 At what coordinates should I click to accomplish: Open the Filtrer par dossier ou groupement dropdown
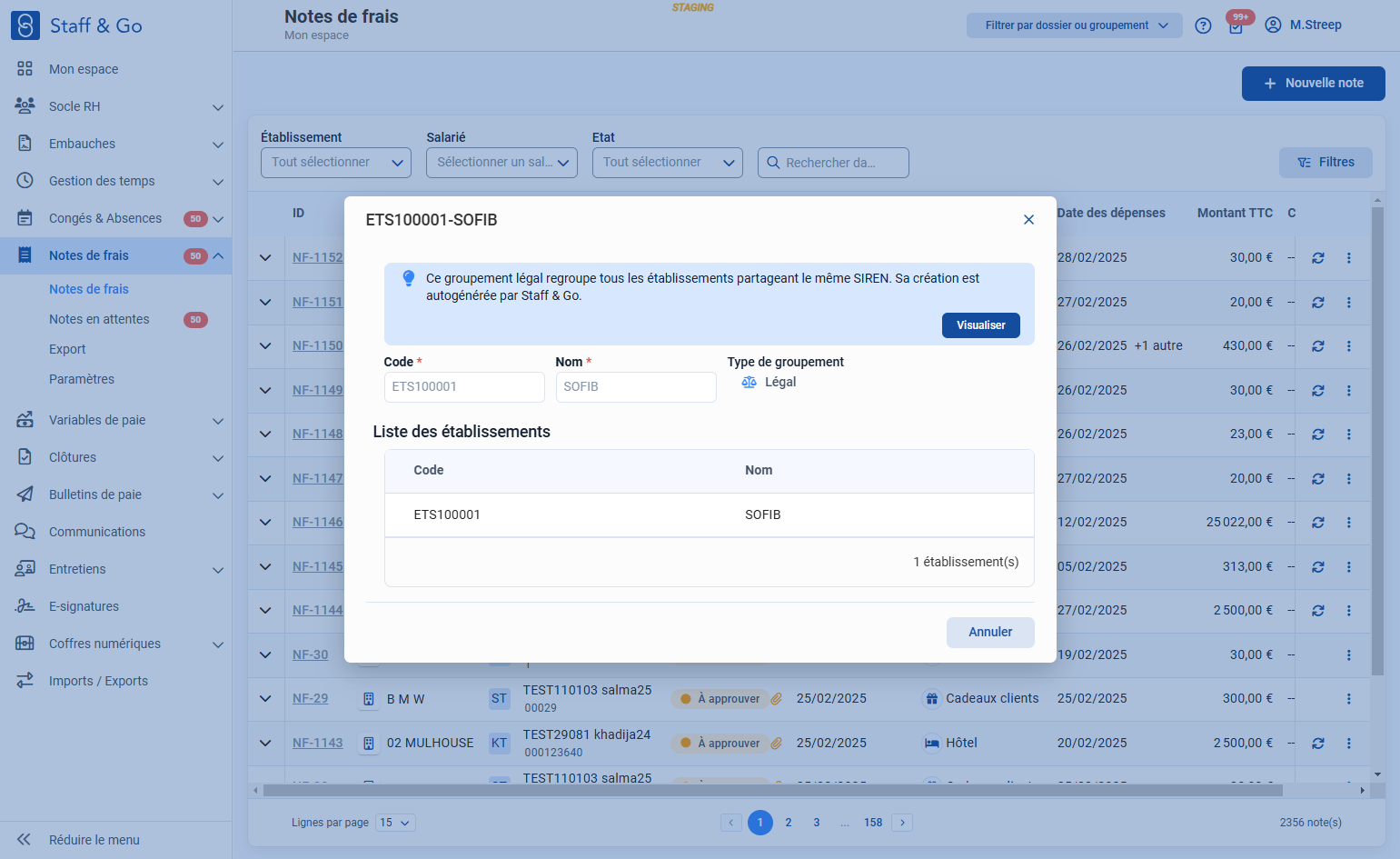pyautogui.click(x=1075, y=25)
